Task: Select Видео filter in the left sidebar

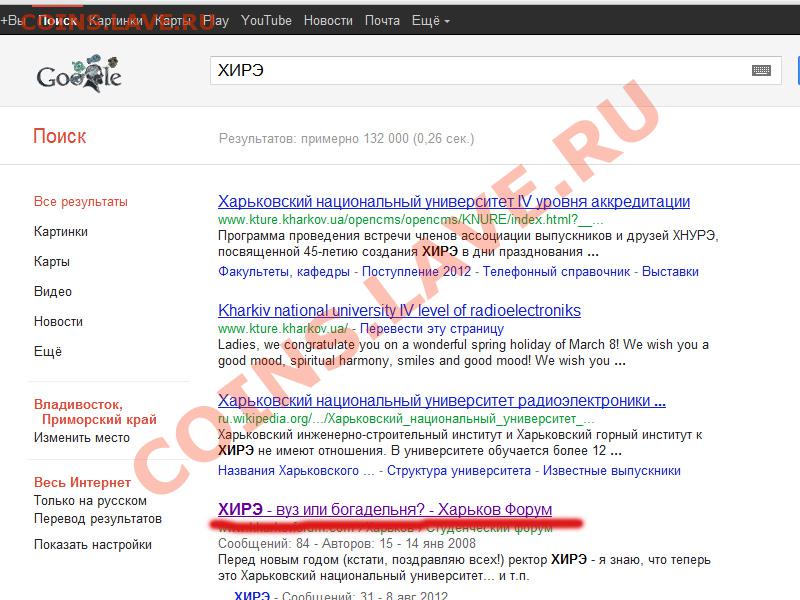Action: tap(53, 292)
